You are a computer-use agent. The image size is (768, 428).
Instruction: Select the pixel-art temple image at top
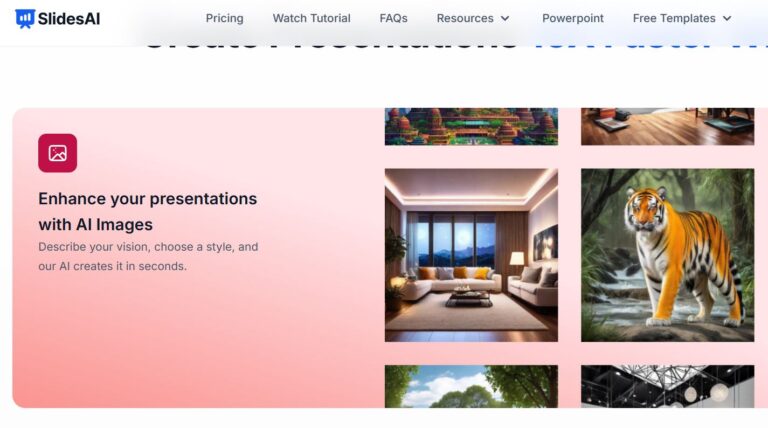tap(471, 127)
